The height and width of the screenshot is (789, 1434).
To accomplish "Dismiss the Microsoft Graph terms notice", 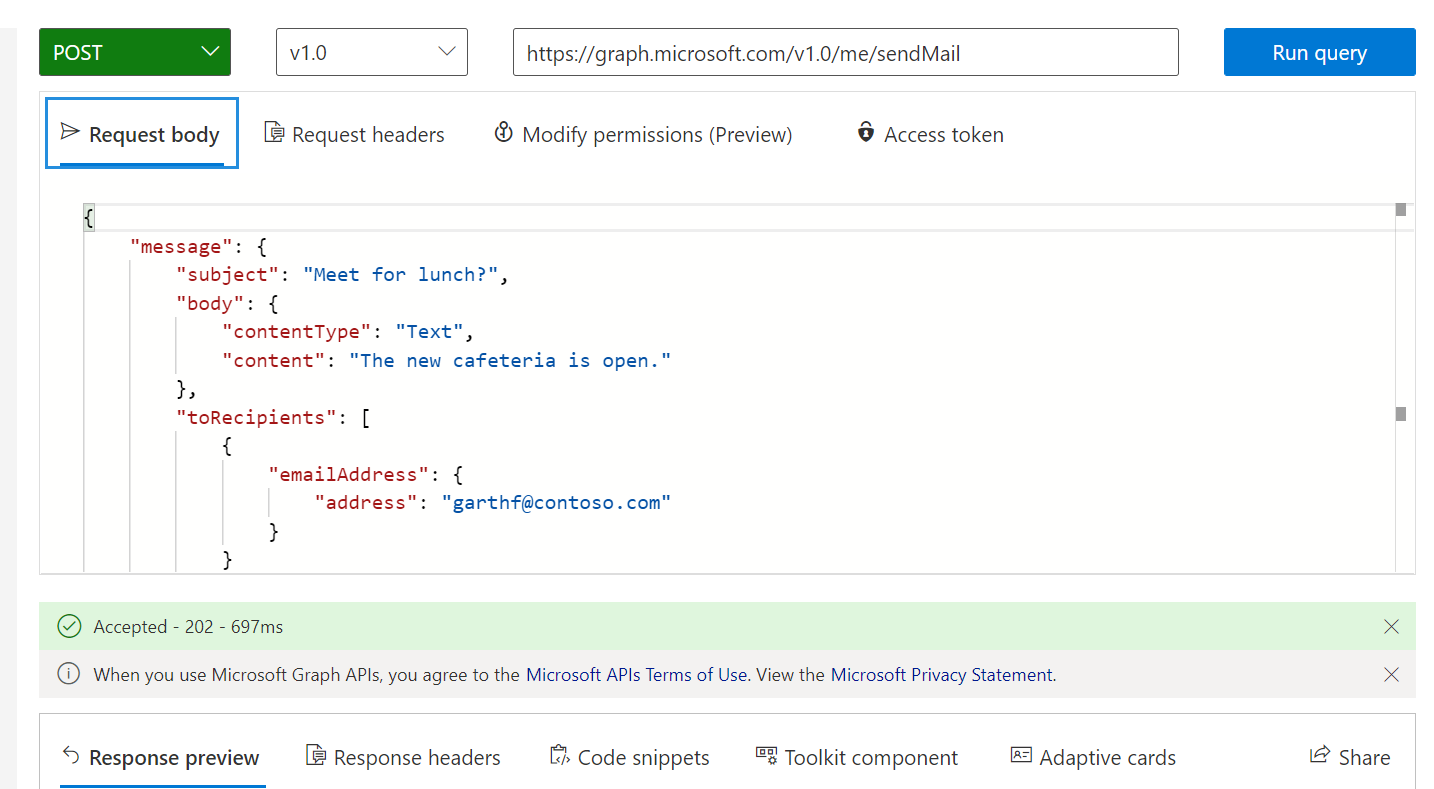I will tap(1391, 675).
